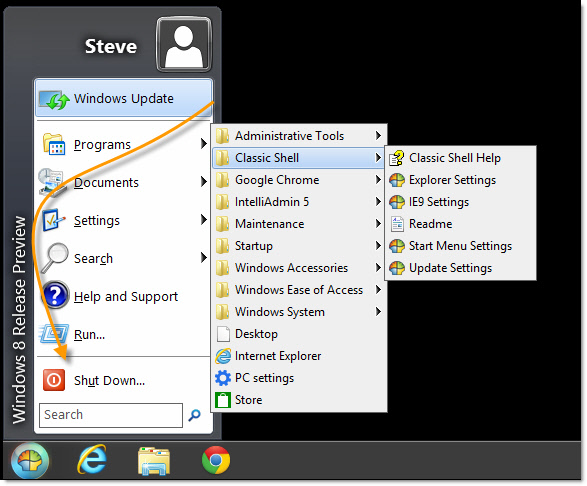Image resolution: width=587 pixels, height=486 pixels.
Task: Click the Shut Down... text
Action: 109,380
